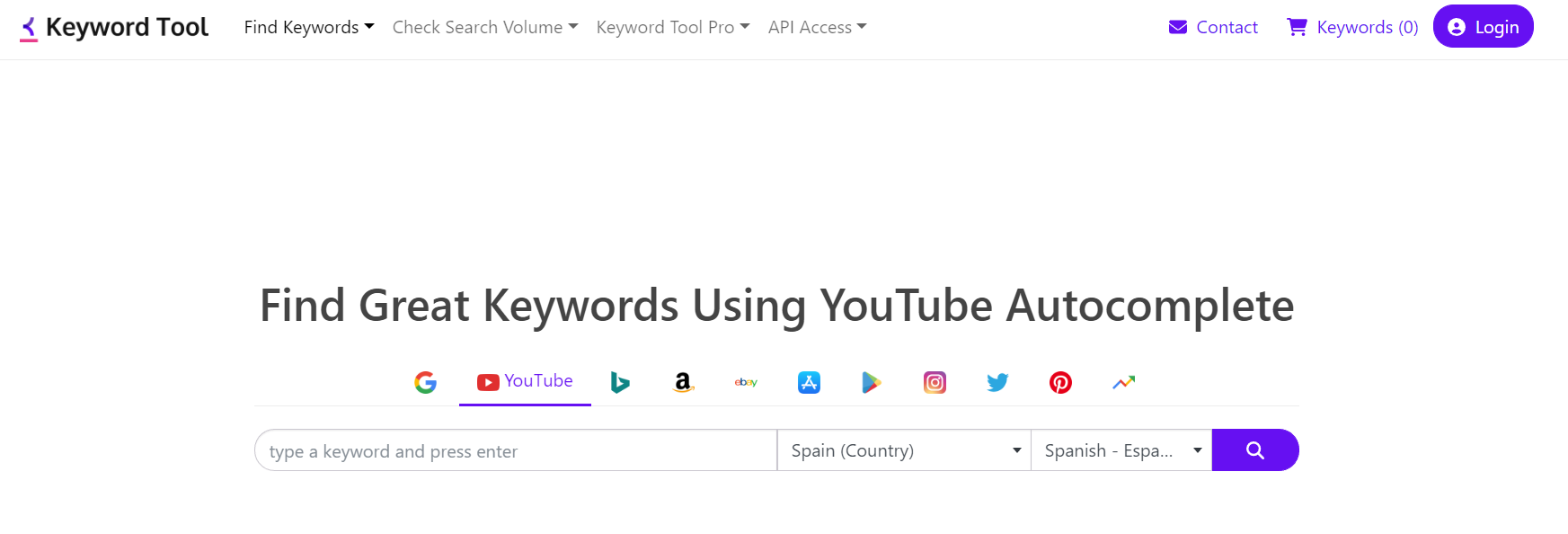This screenshot has width=1568, height=534.
Task: Open the API Access menu
Action: click(x=818, y=28)
